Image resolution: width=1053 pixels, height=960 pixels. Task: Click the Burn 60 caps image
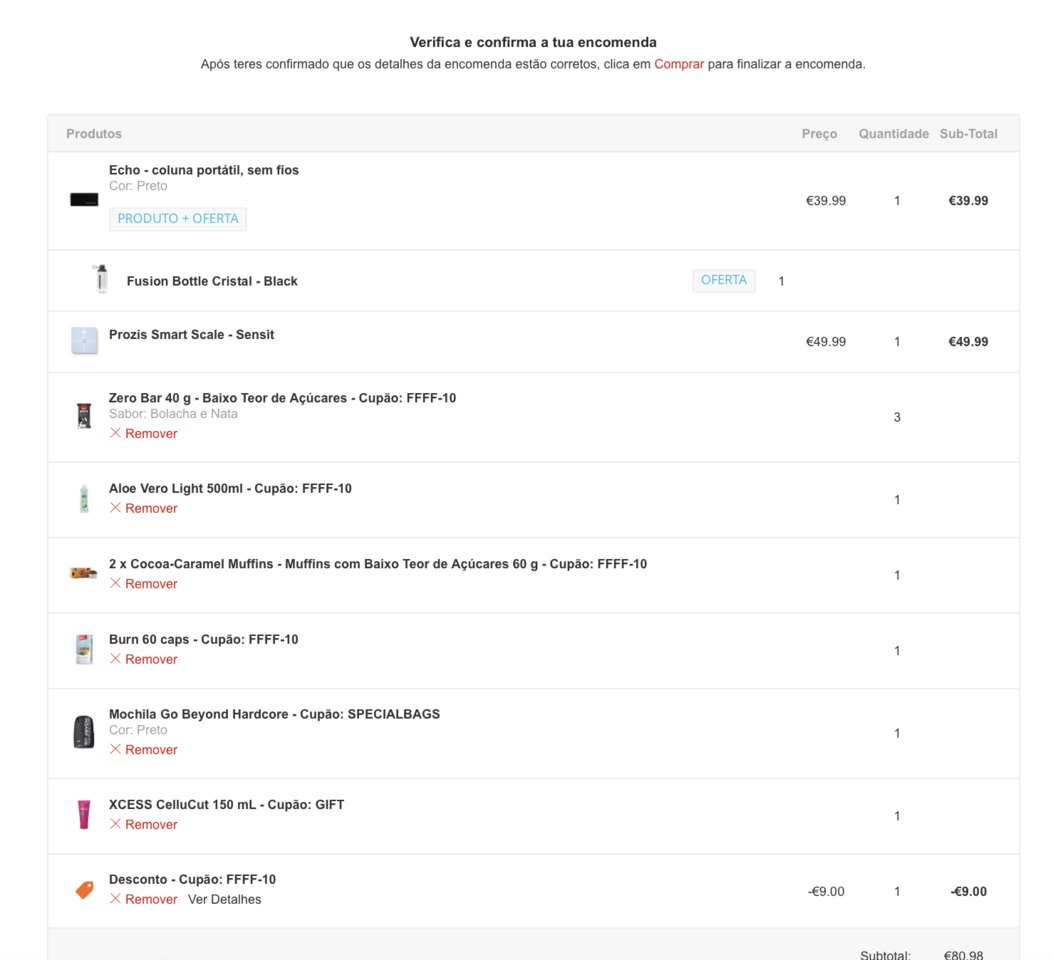84,649
